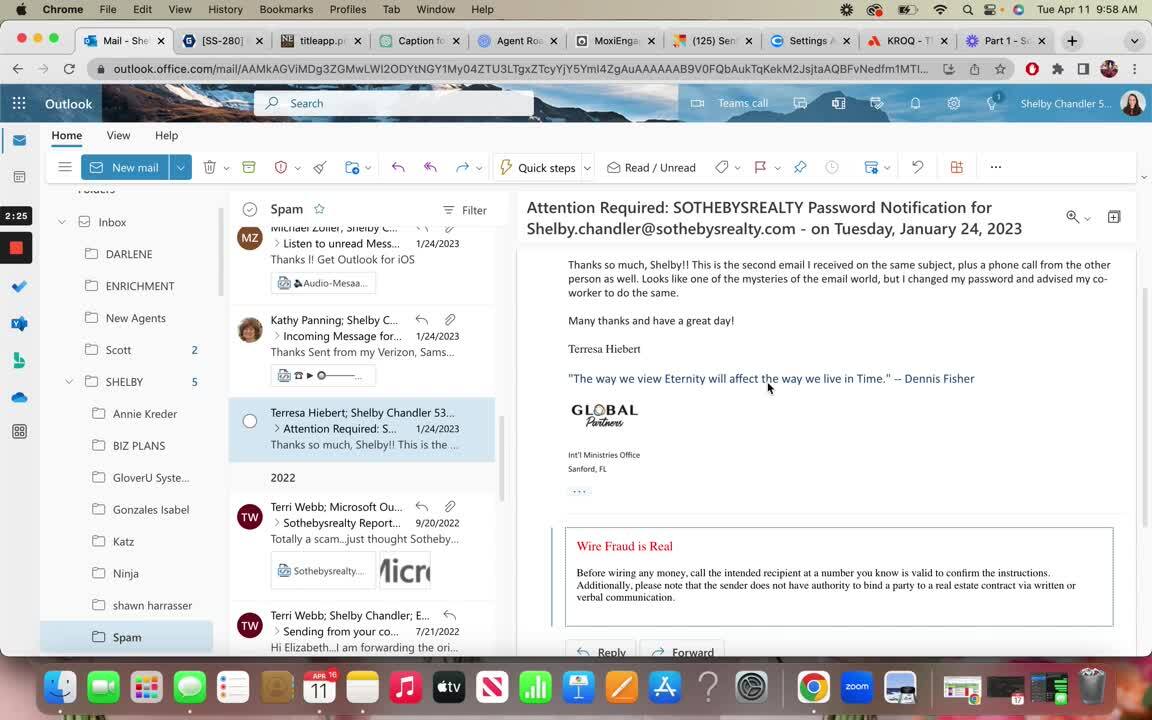Click Forward button below the email
This screenshot has height=720, width=1152.
click(x=682, y=652)
